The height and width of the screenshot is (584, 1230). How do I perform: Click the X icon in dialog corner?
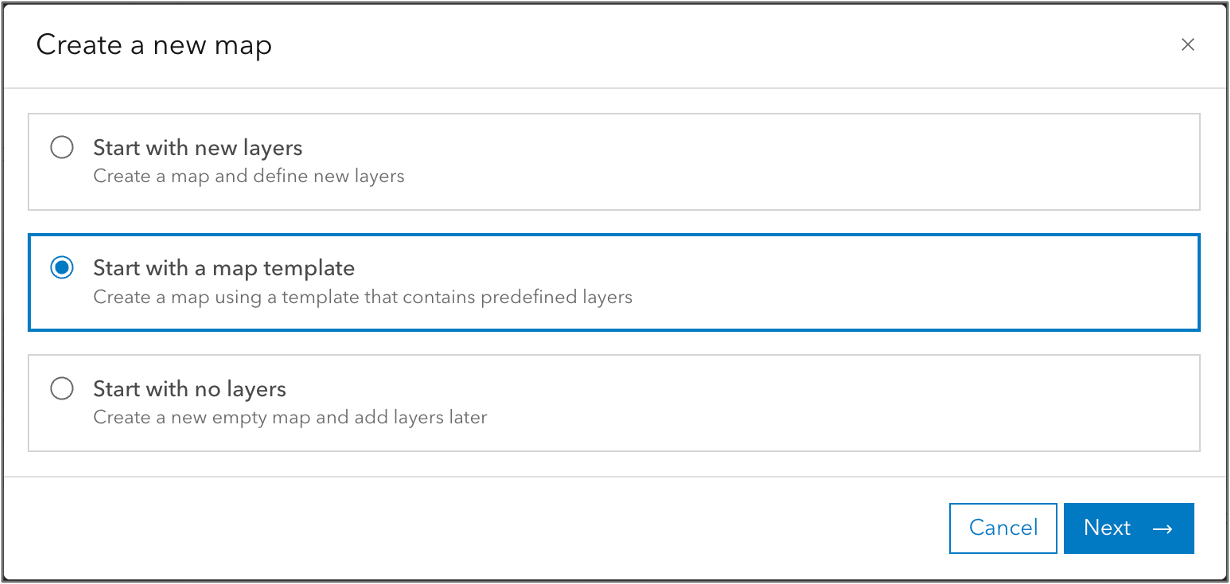[1187, 44]
